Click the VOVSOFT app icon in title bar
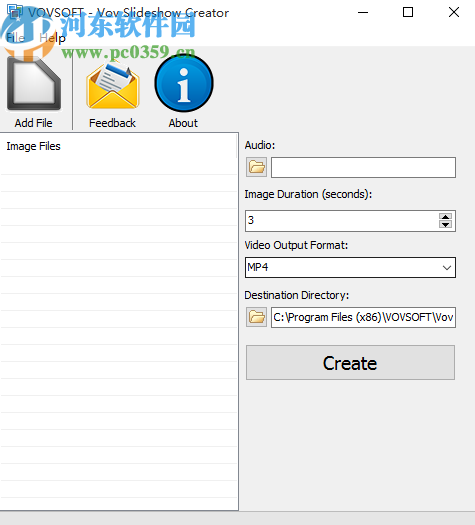The width and height of the screenshot is (475, 525). coord(15,12)
